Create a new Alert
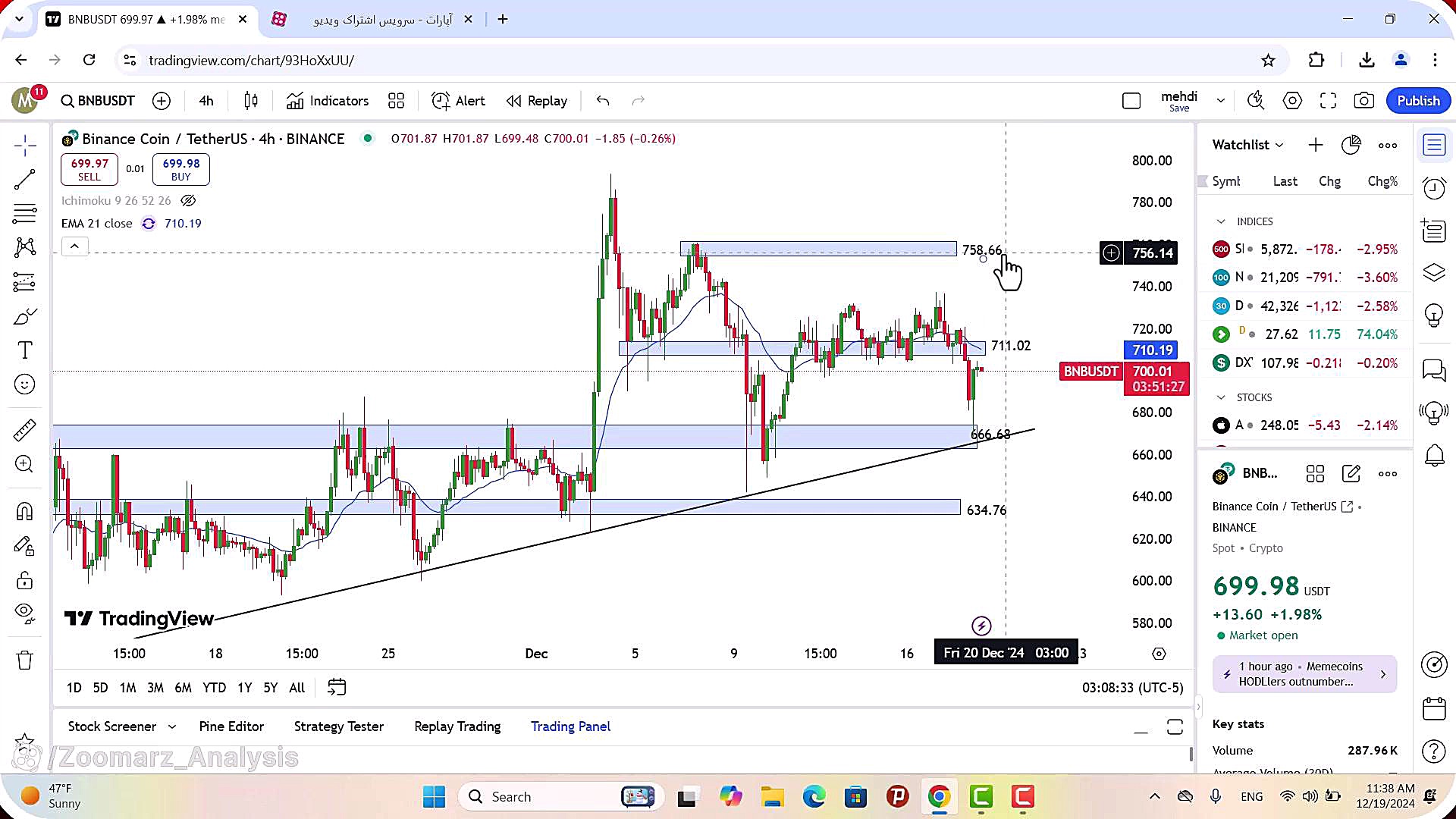Screen dimensions: 1456x819 point(458,101)
